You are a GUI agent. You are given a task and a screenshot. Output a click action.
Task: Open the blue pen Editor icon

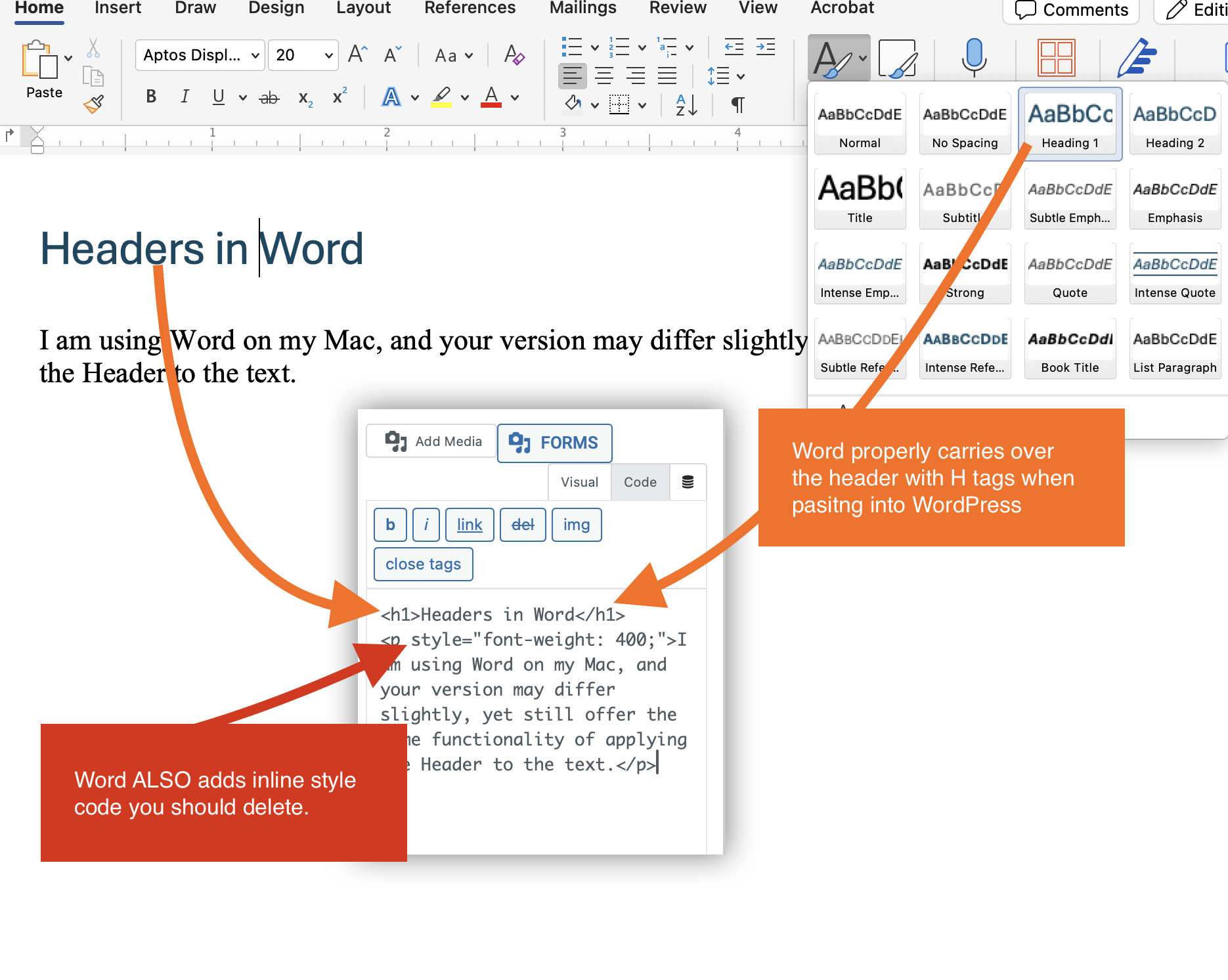tap(1137, 58)
